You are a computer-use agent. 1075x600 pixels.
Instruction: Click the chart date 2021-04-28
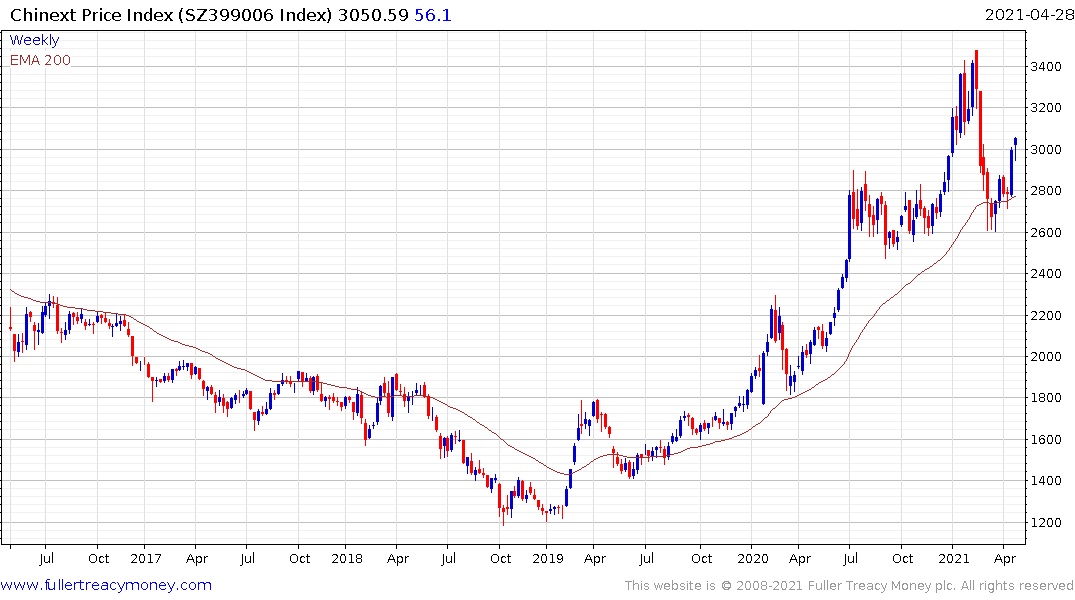click(1028, 14)
